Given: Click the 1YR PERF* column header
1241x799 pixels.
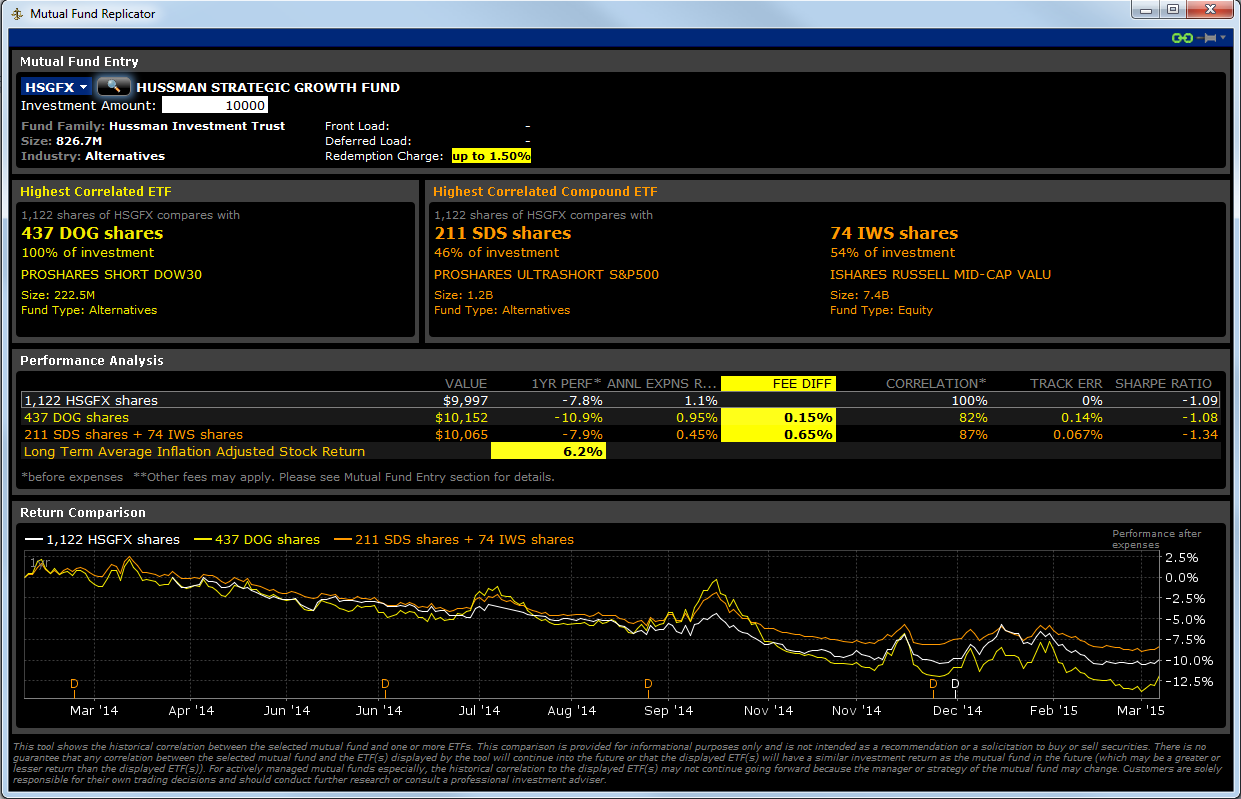Looking at the screenshot, I should (x=568, y=383).
